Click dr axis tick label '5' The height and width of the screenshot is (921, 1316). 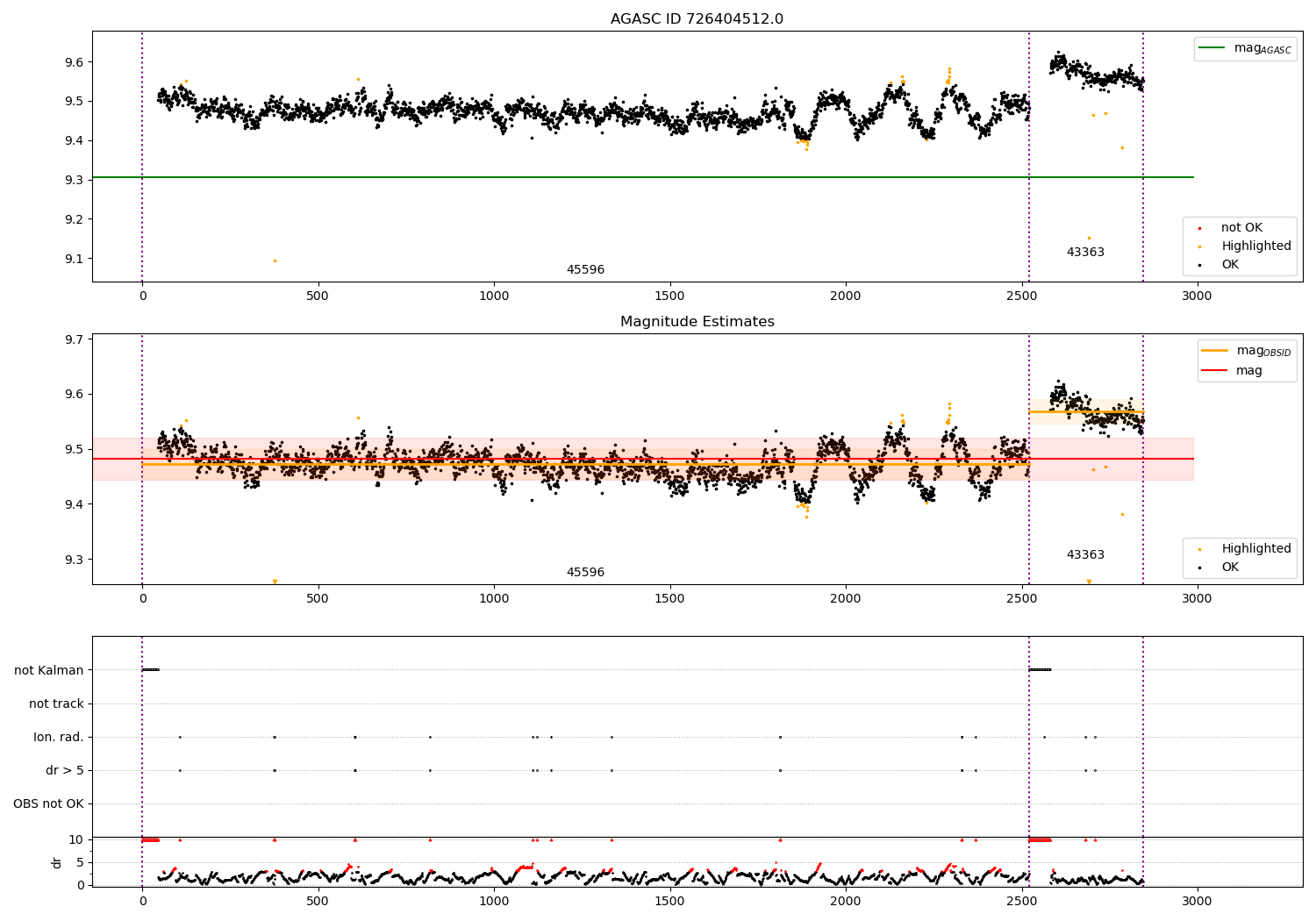point(80,862)
